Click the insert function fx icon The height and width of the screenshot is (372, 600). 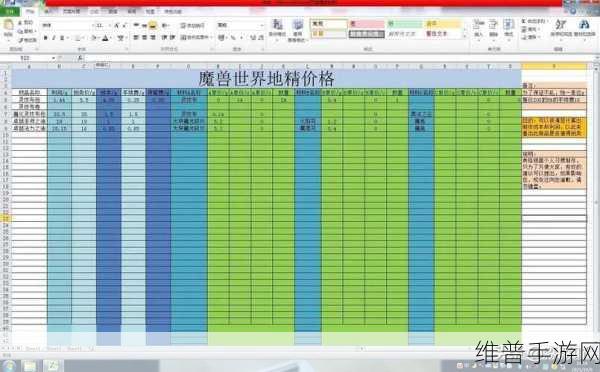click(80, 58)
